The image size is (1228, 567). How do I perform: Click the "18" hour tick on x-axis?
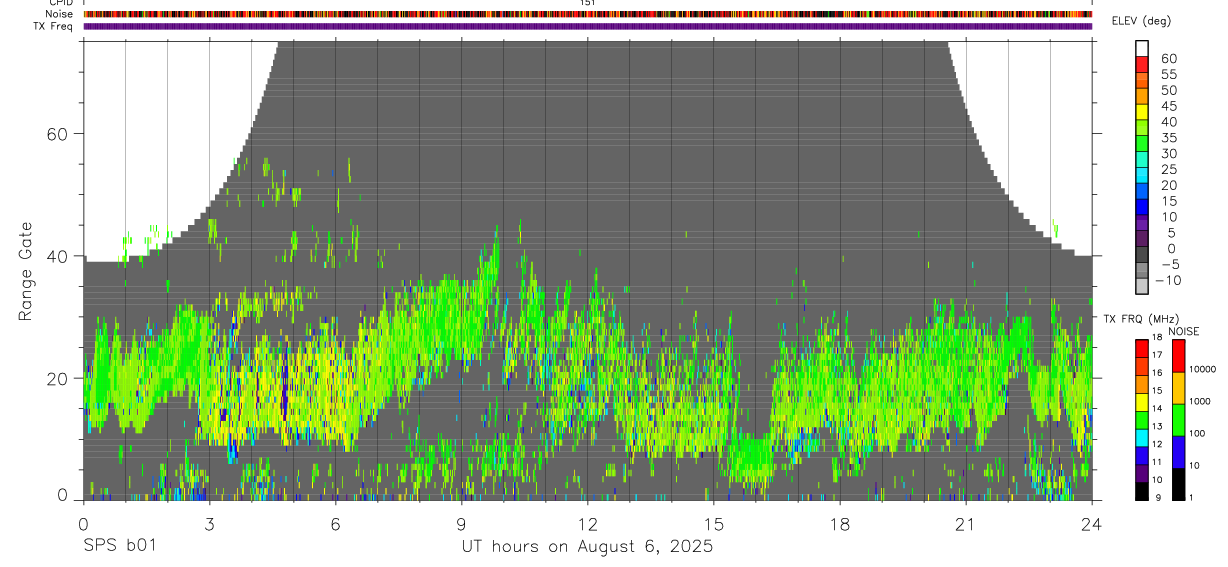(839, 523)
